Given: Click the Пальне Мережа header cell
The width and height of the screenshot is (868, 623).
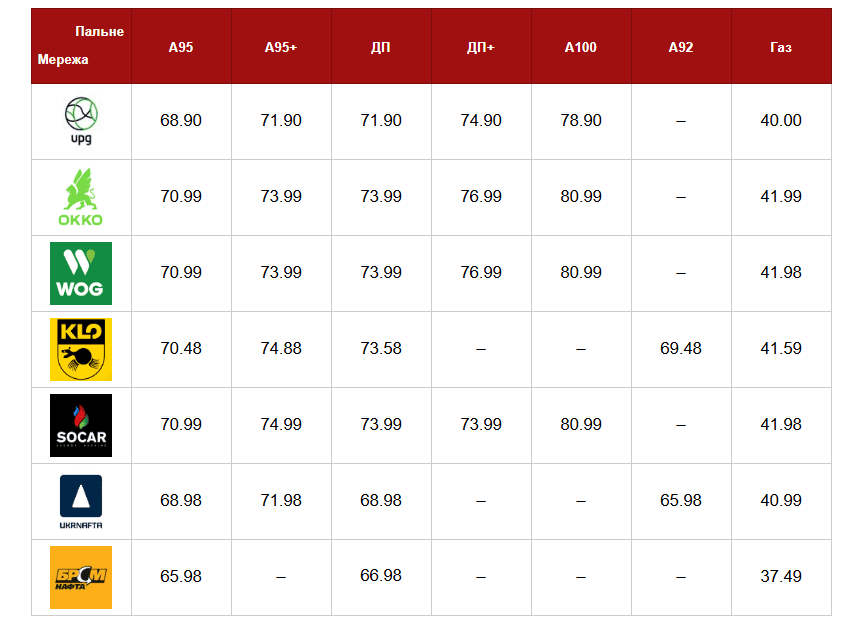Looking at the screenshot, I should pyautogui.click(x=81, y=46).
